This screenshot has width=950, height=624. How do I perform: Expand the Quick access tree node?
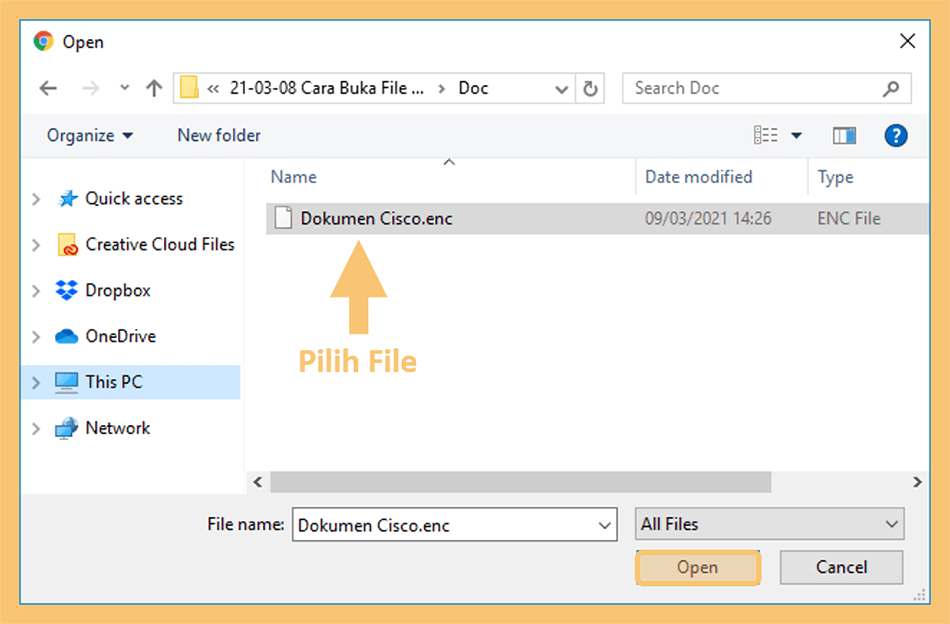[x=36, y=199]
